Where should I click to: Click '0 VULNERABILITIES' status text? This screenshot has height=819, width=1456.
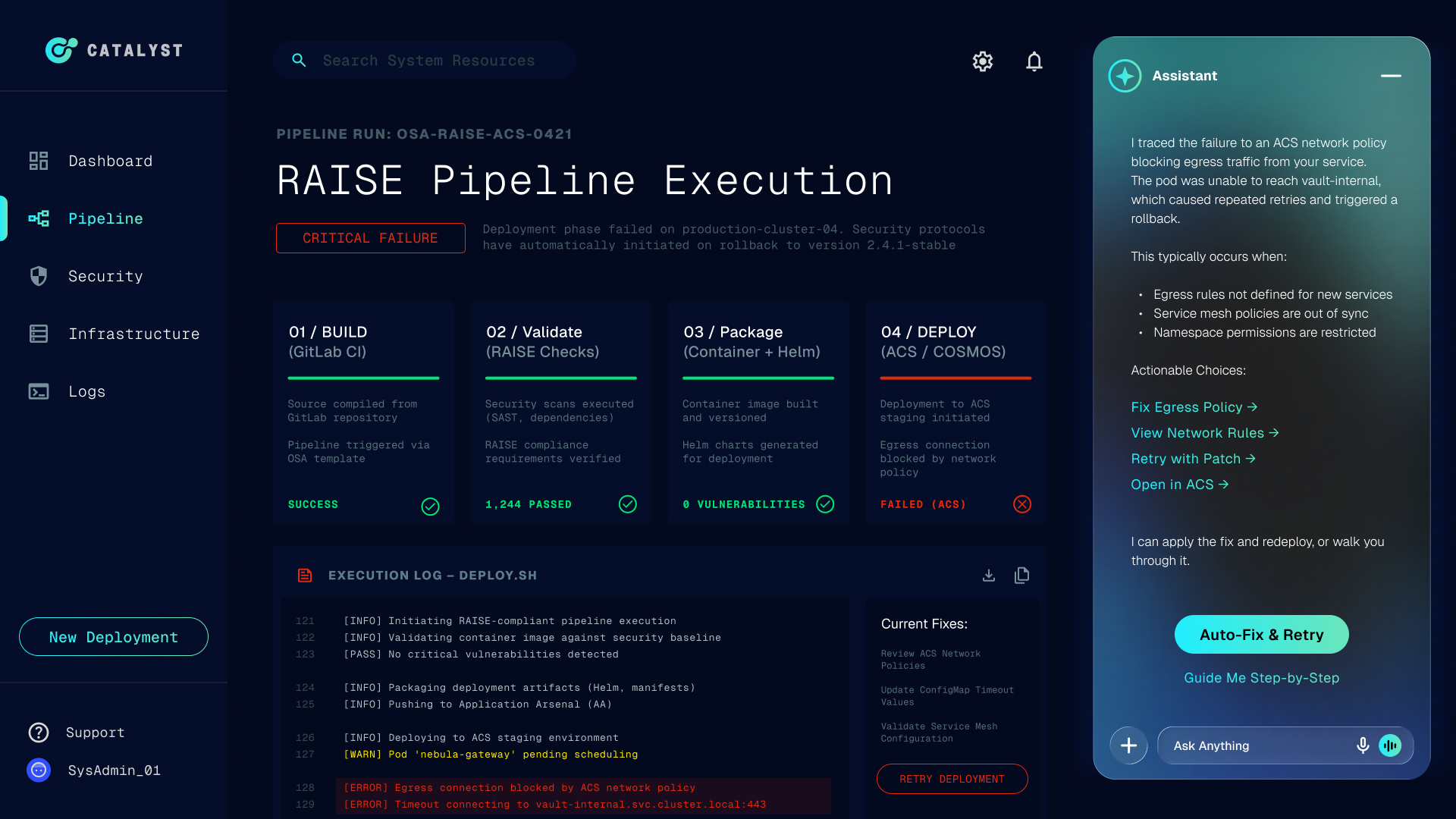[744, 504]
